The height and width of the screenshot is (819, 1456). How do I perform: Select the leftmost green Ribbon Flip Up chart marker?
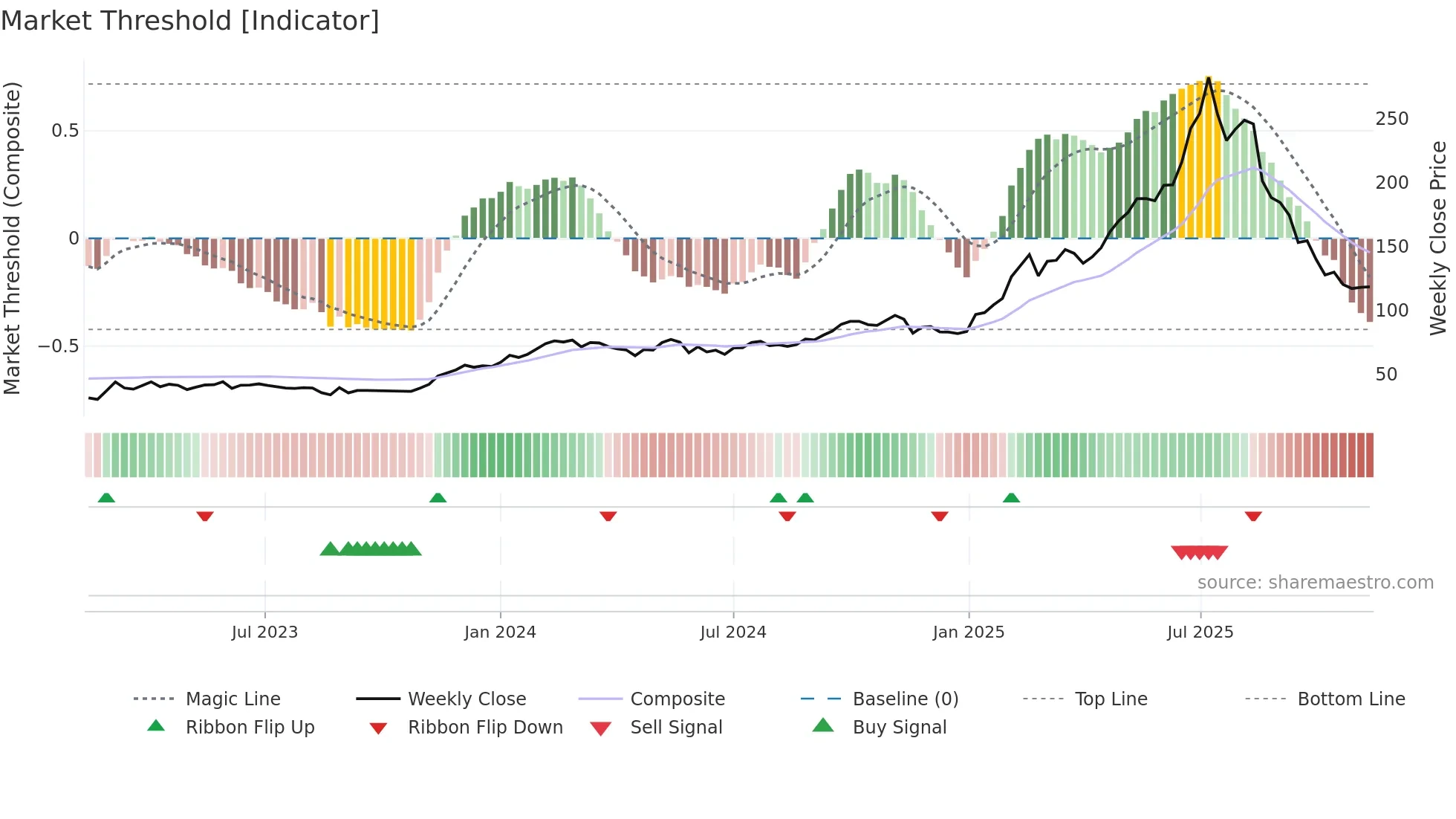(106, 498)
